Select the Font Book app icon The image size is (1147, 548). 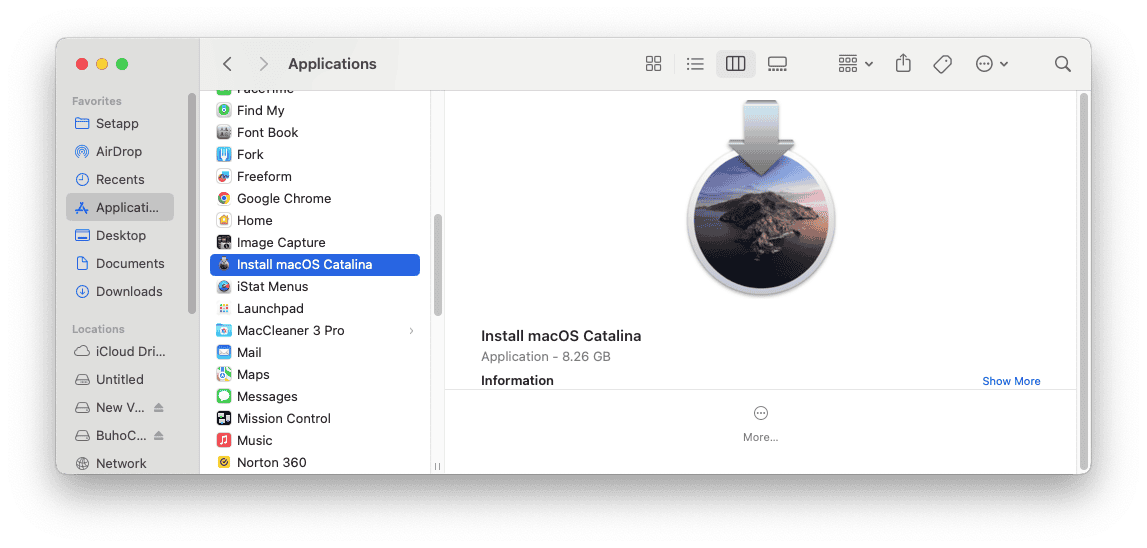coord(224,132)
